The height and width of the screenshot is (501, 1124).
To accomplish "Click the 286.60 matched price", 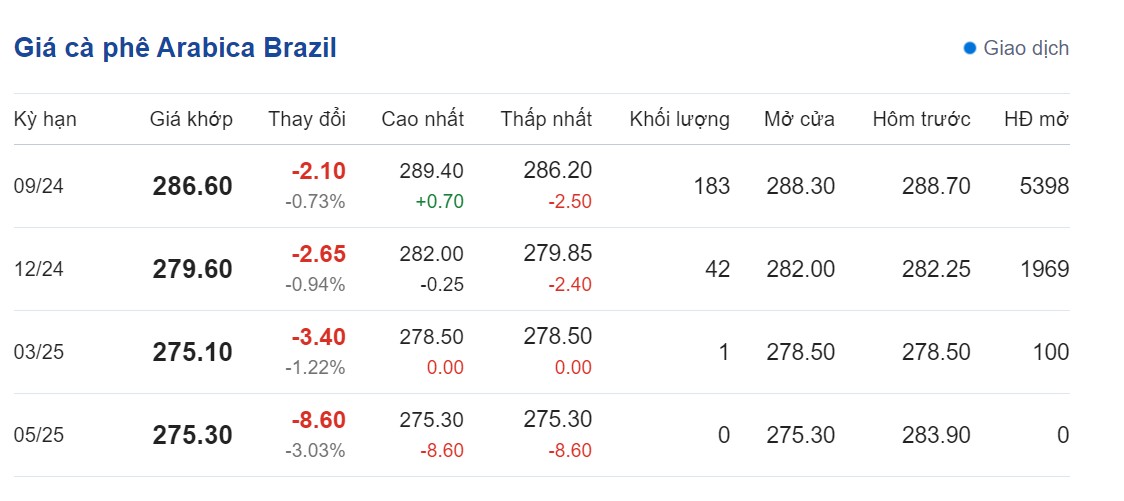I will [x=192, y=186].
